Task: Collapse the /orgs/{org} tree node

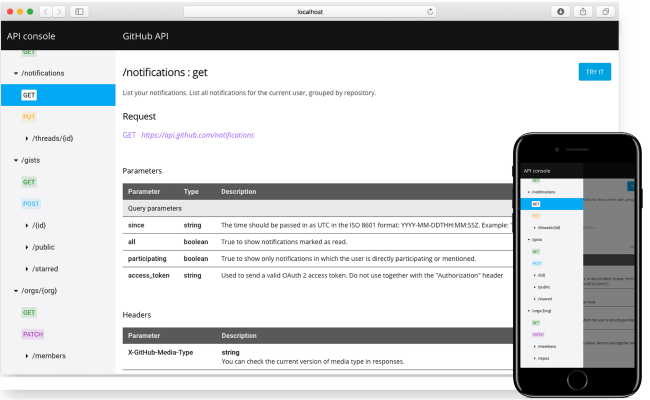Action: [x=16, y=291]
